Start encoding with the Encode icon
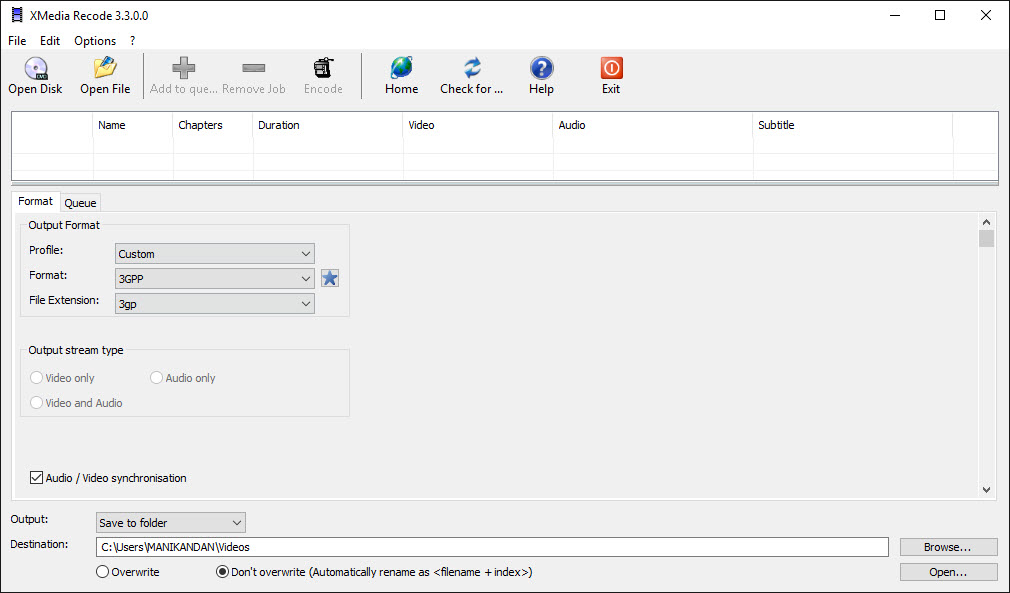Viewport: 1010px width, 593px height. pyautogui.click(x=323, y=68)
